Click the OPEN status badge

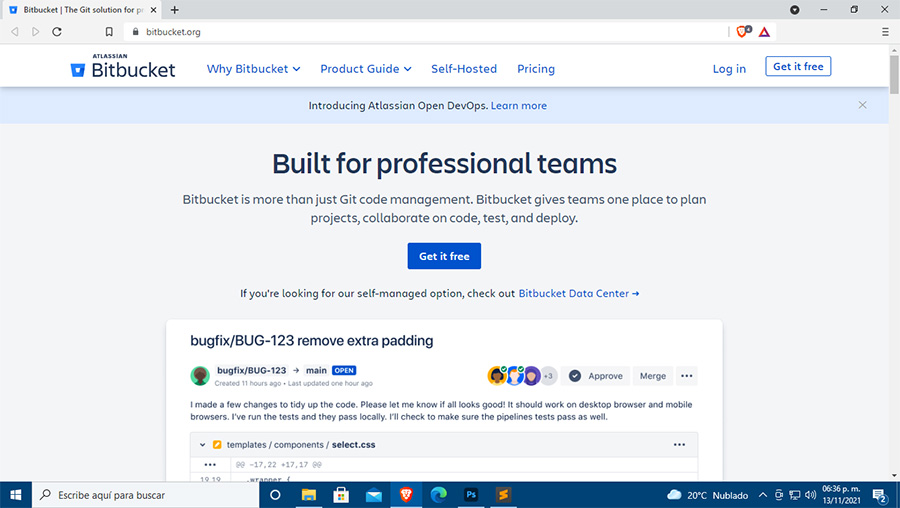pos(344,371)
